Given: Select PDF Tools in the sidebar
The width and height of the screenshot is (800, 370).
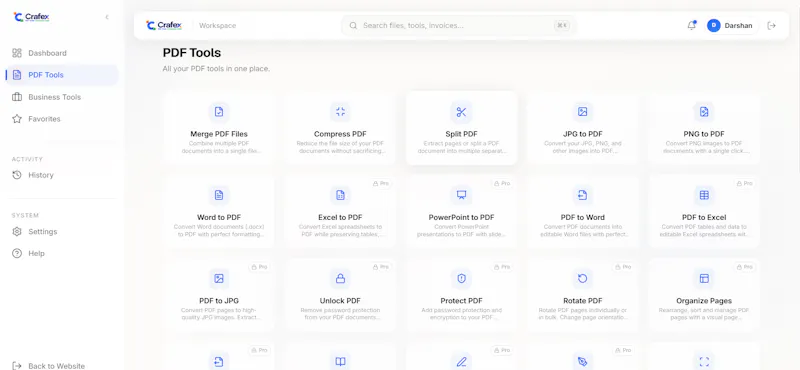Looking at the screenshot, I should [61, 75].
